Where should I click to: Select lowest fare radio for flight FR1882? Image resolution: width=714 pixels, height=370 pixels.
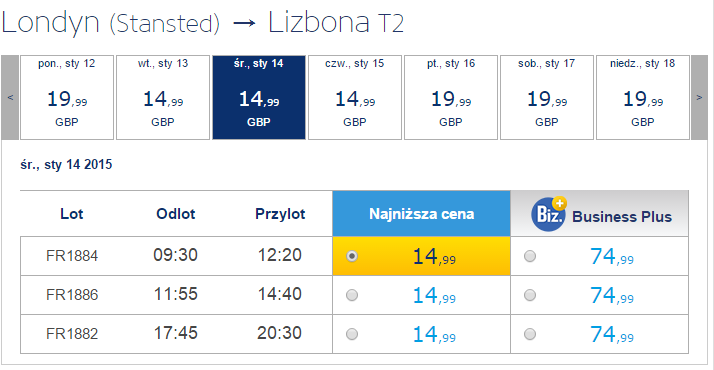pyautogui.click(x=352, y=335)
